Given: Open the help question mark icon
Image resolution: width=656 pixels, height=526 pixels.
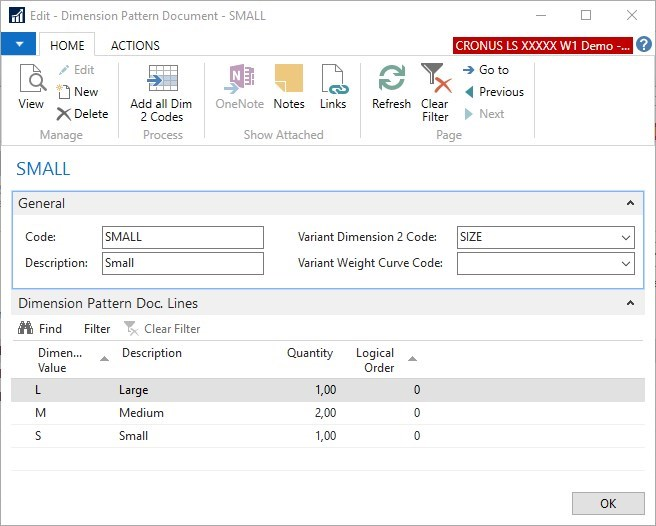Looking at the screenshot, I should 643,45.
